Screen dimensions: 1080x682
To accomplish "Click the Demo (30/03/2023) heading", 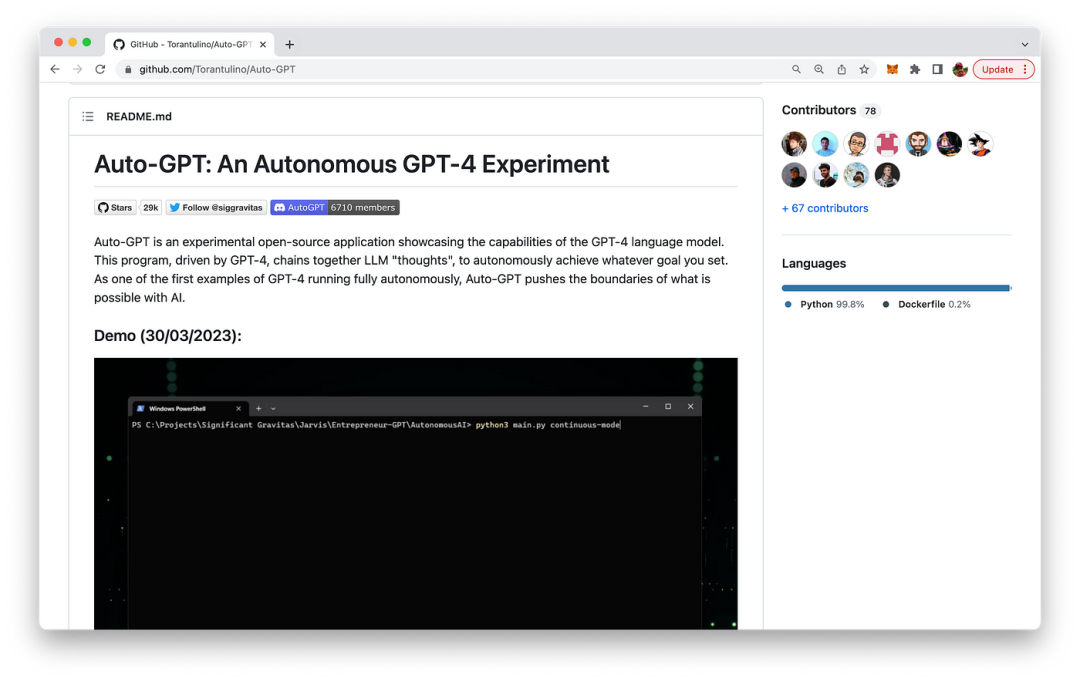I will [167, 336].
